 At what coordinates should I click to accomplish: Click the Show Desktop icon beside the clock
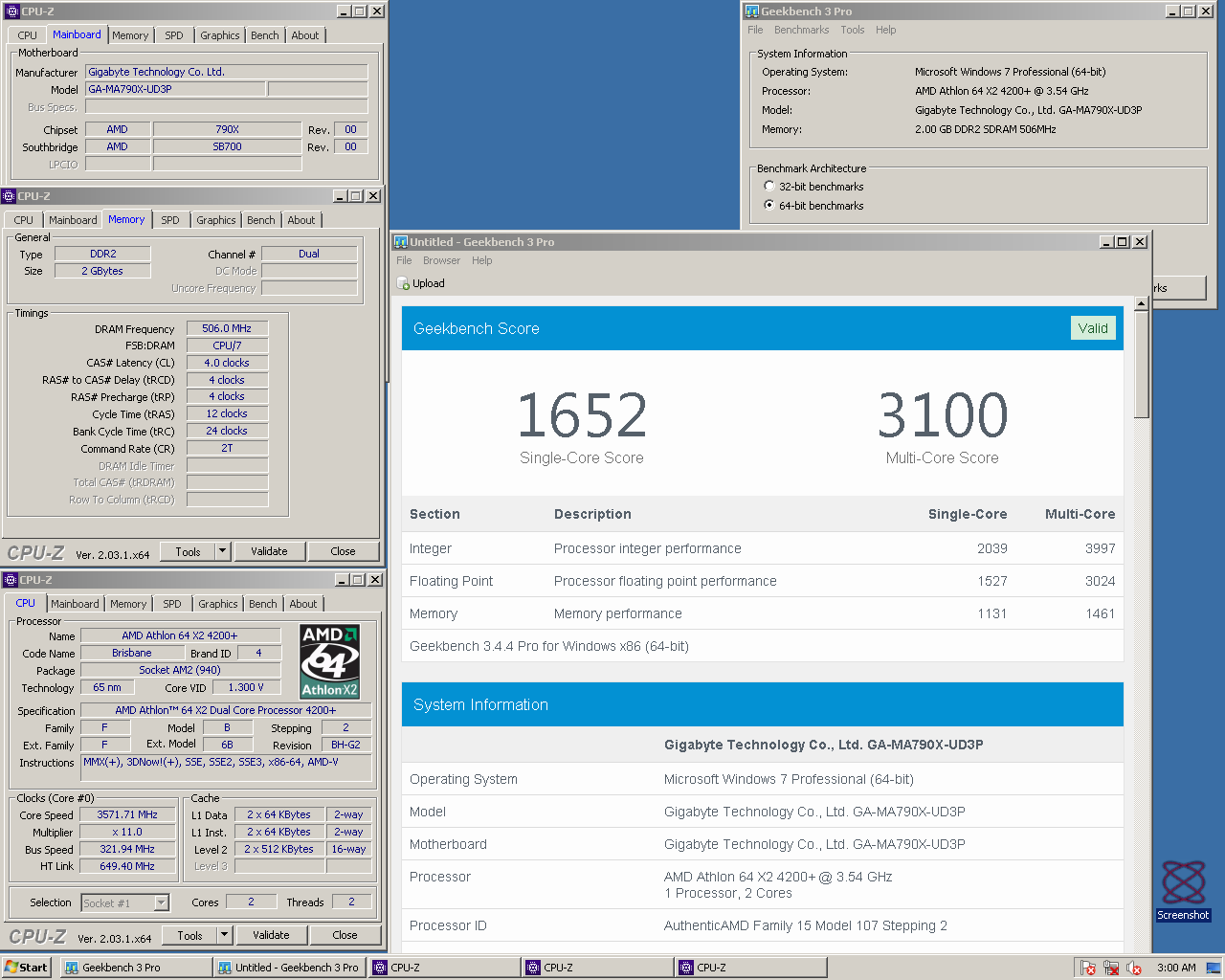(x=1213, y=968)
